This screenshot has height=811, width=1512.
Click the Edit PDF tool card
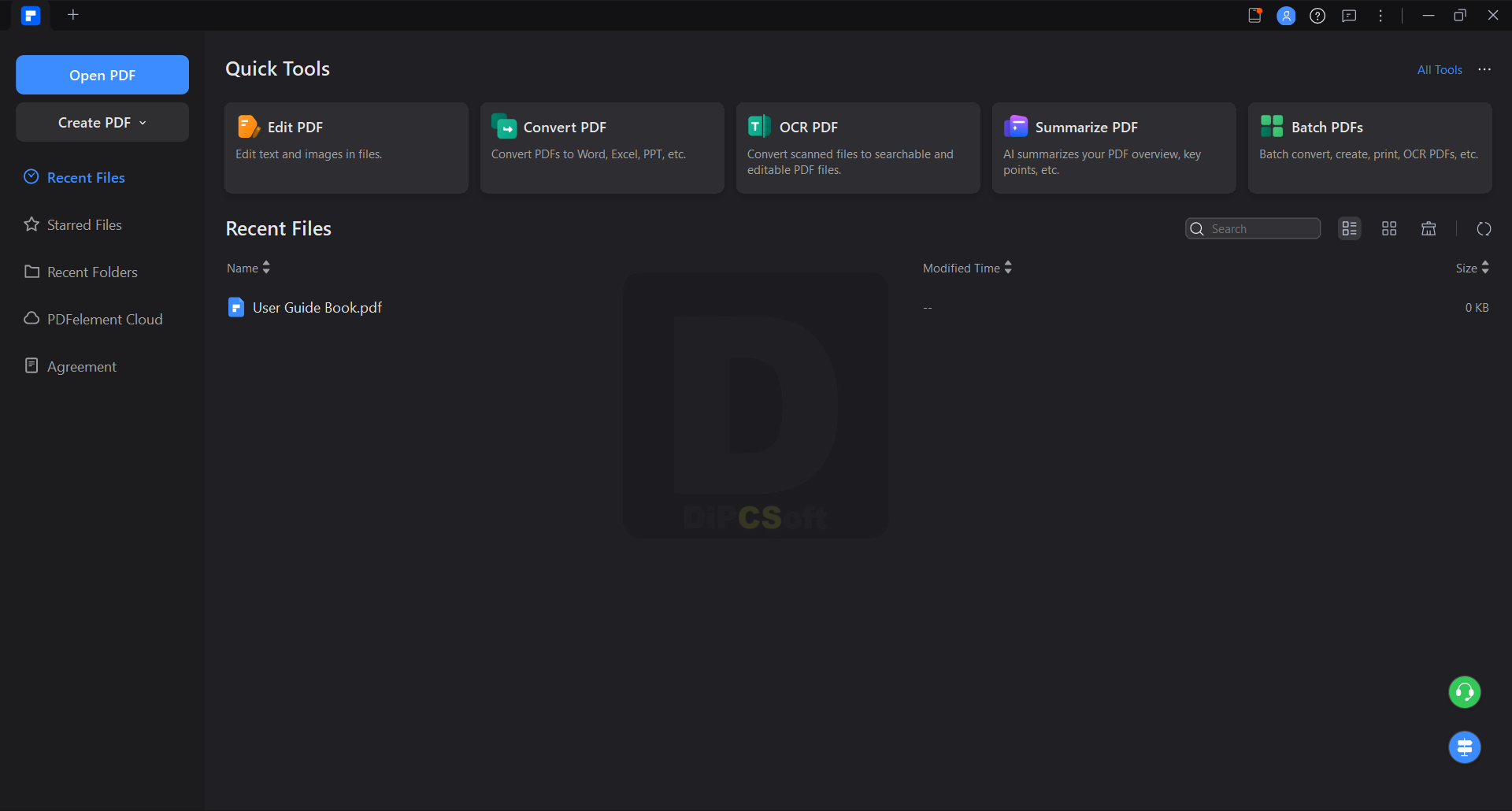click(x=346, y=148)
